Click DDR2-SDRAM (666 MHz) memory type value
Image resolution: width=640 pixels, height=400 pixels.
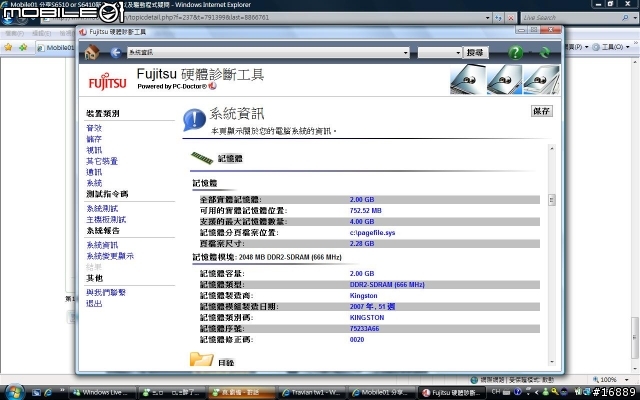(387, 284)
